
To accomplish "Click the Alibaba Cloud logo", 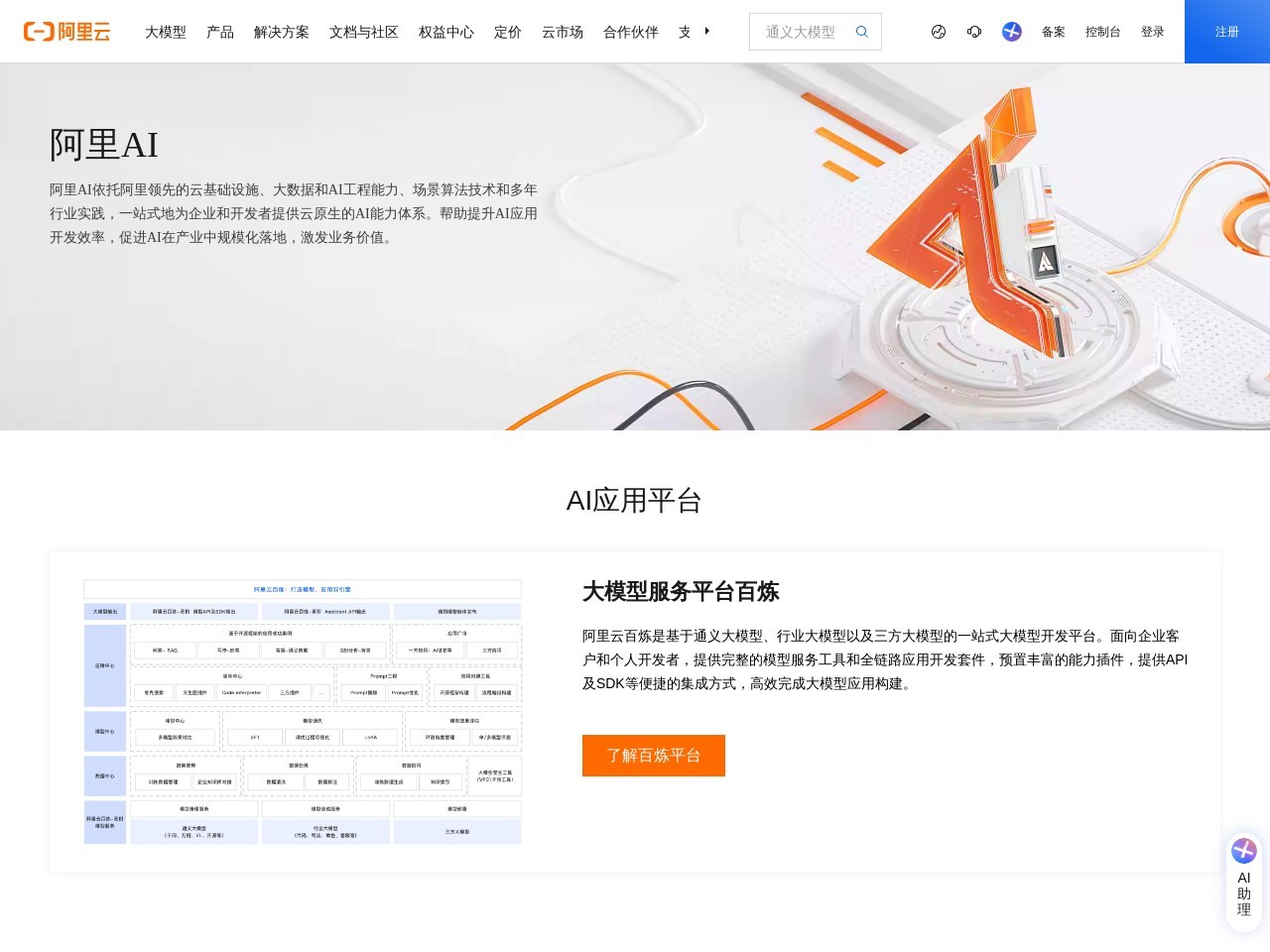I will [x=65, y=31].
